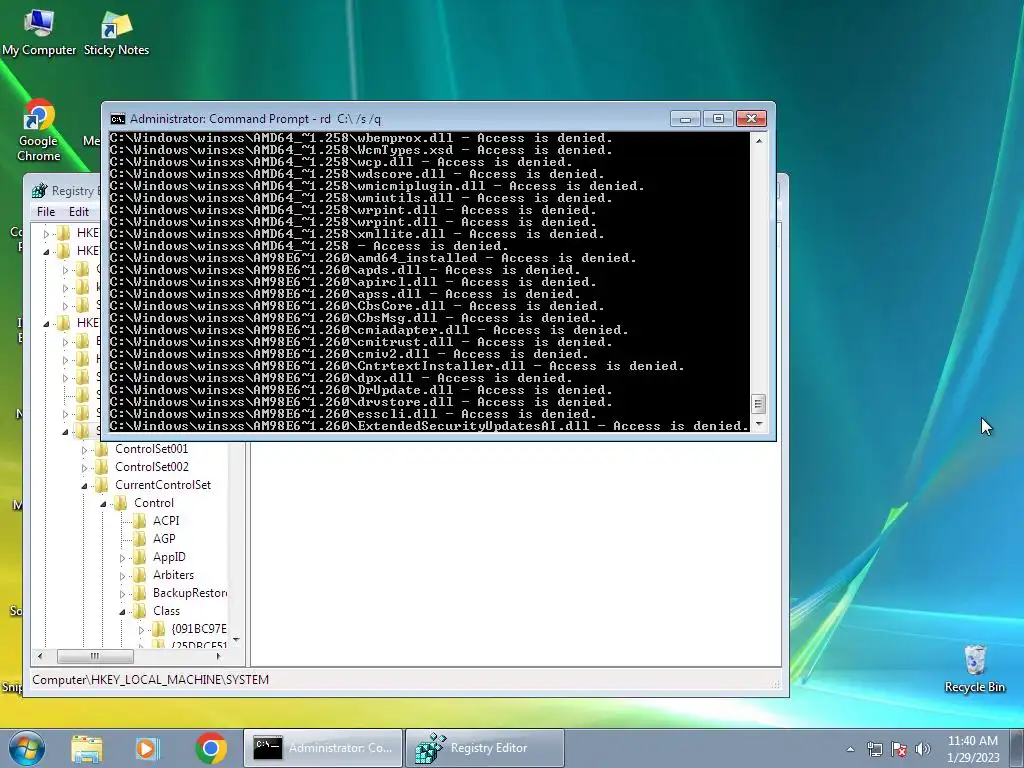This screenshot has height=768, width=1024.
Task: Open Chrome from the taskbar
Action: [210, 748]
